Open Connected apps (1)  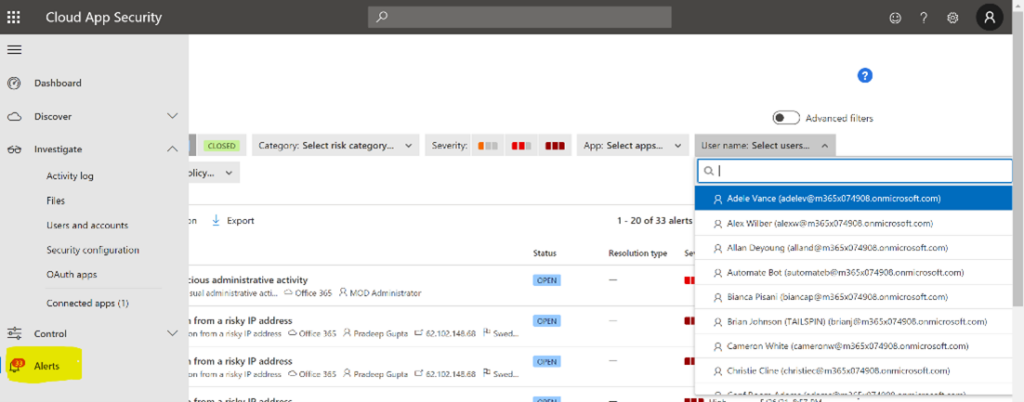coord(88,303)
